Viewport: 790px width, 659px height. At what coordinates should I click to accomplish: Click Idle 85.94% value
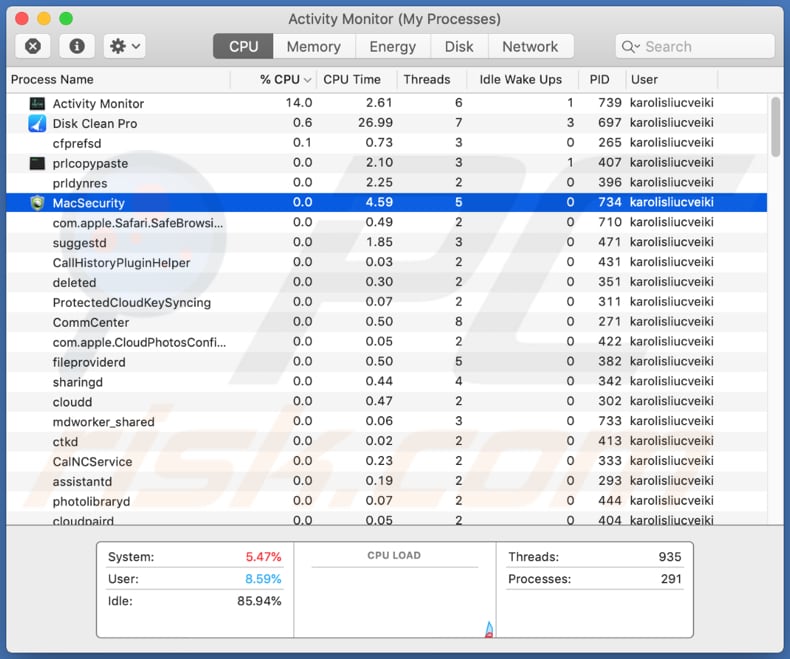tap(259, 601)
